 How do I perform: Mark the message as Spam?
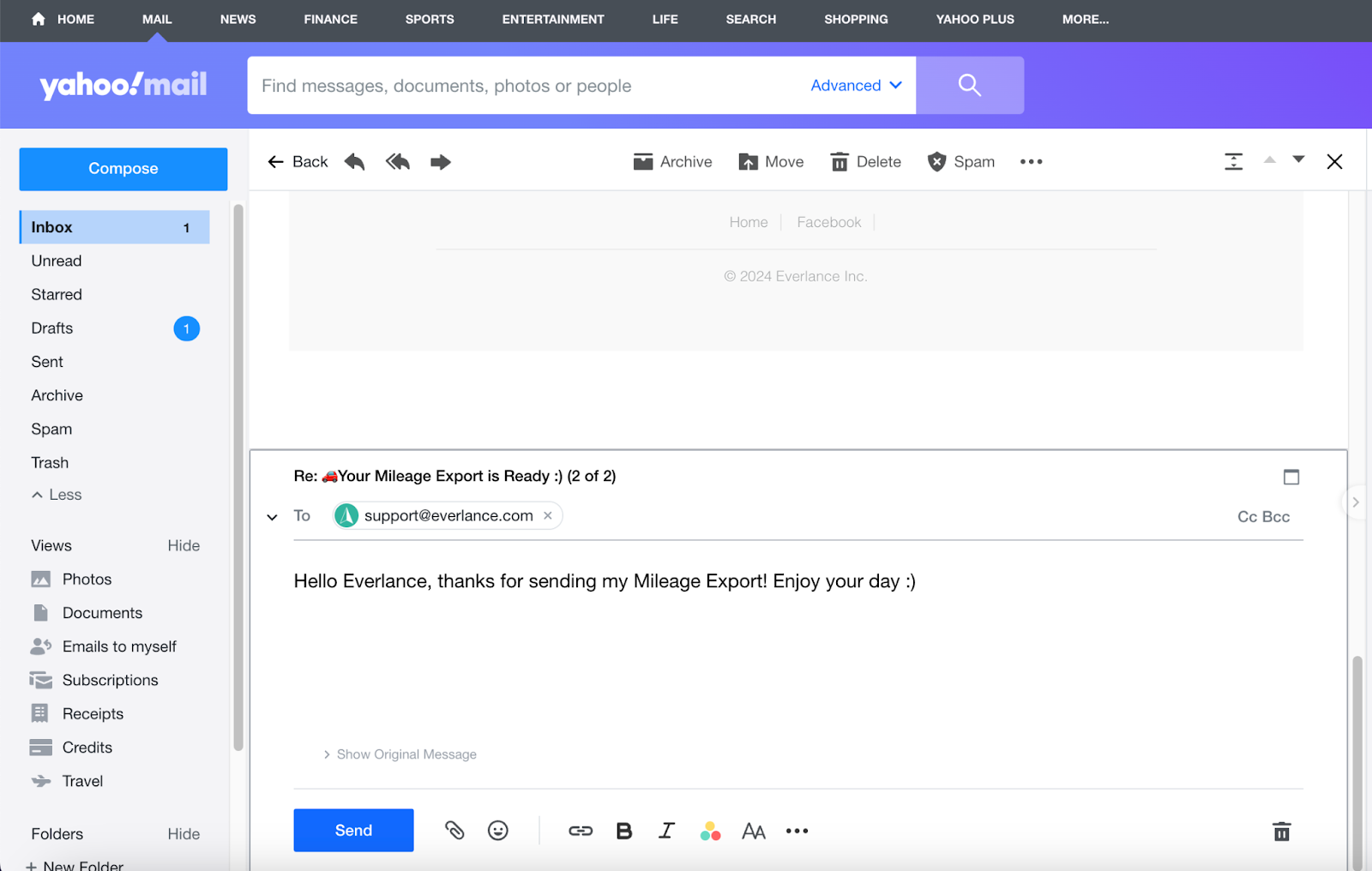(x=961, y=162)
